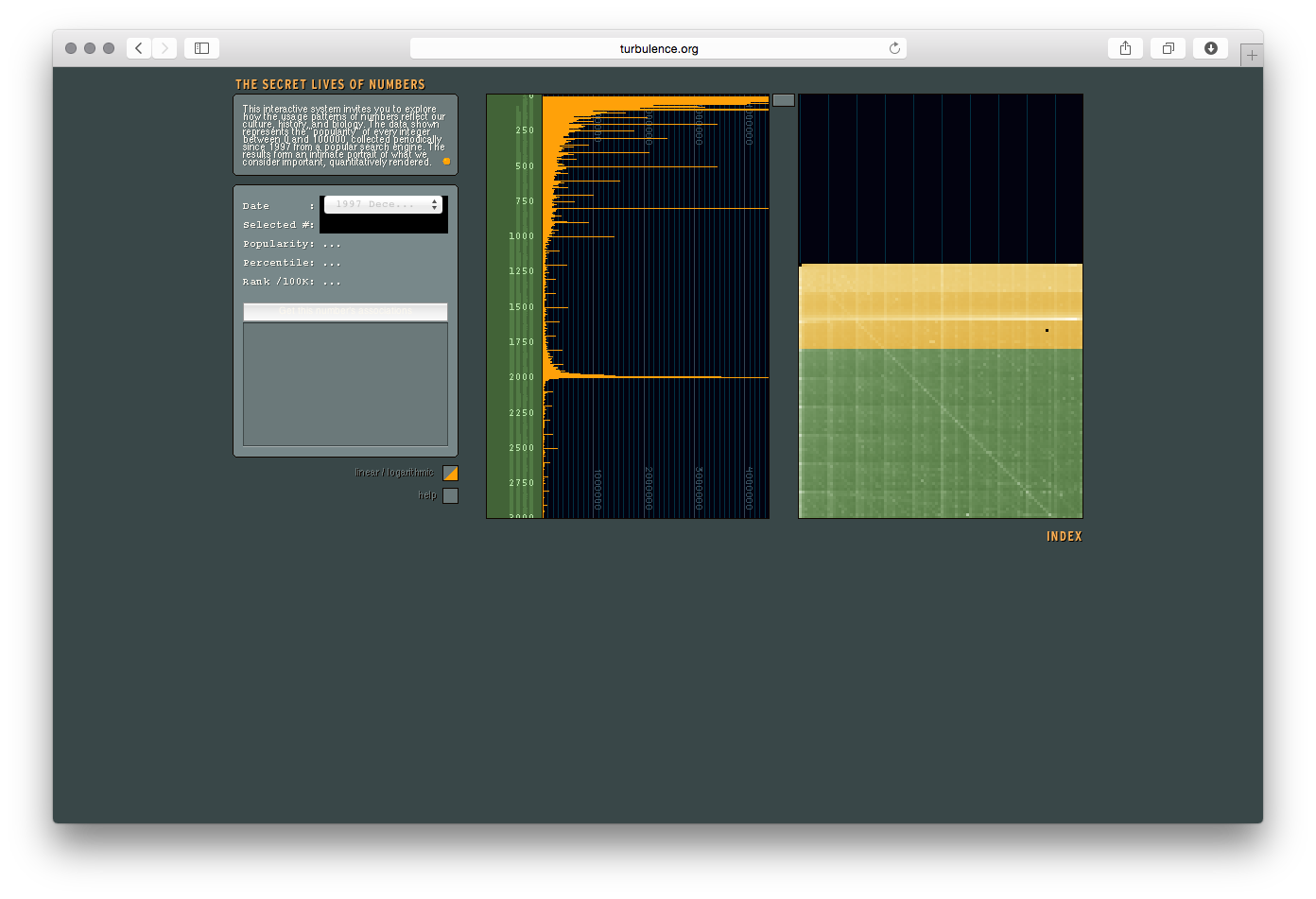Show the Safari sidebar
Image resolution: width=1316 pixels, height=899 pixels.
[x=201, y=48]
